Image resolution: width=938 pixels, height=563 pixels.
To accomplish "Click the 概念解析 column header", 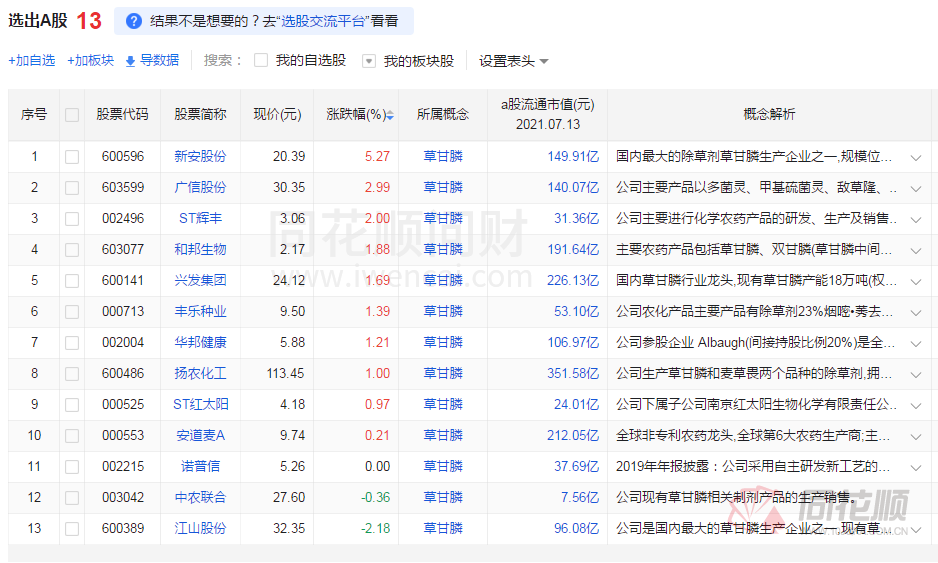I will click(769, 114).
